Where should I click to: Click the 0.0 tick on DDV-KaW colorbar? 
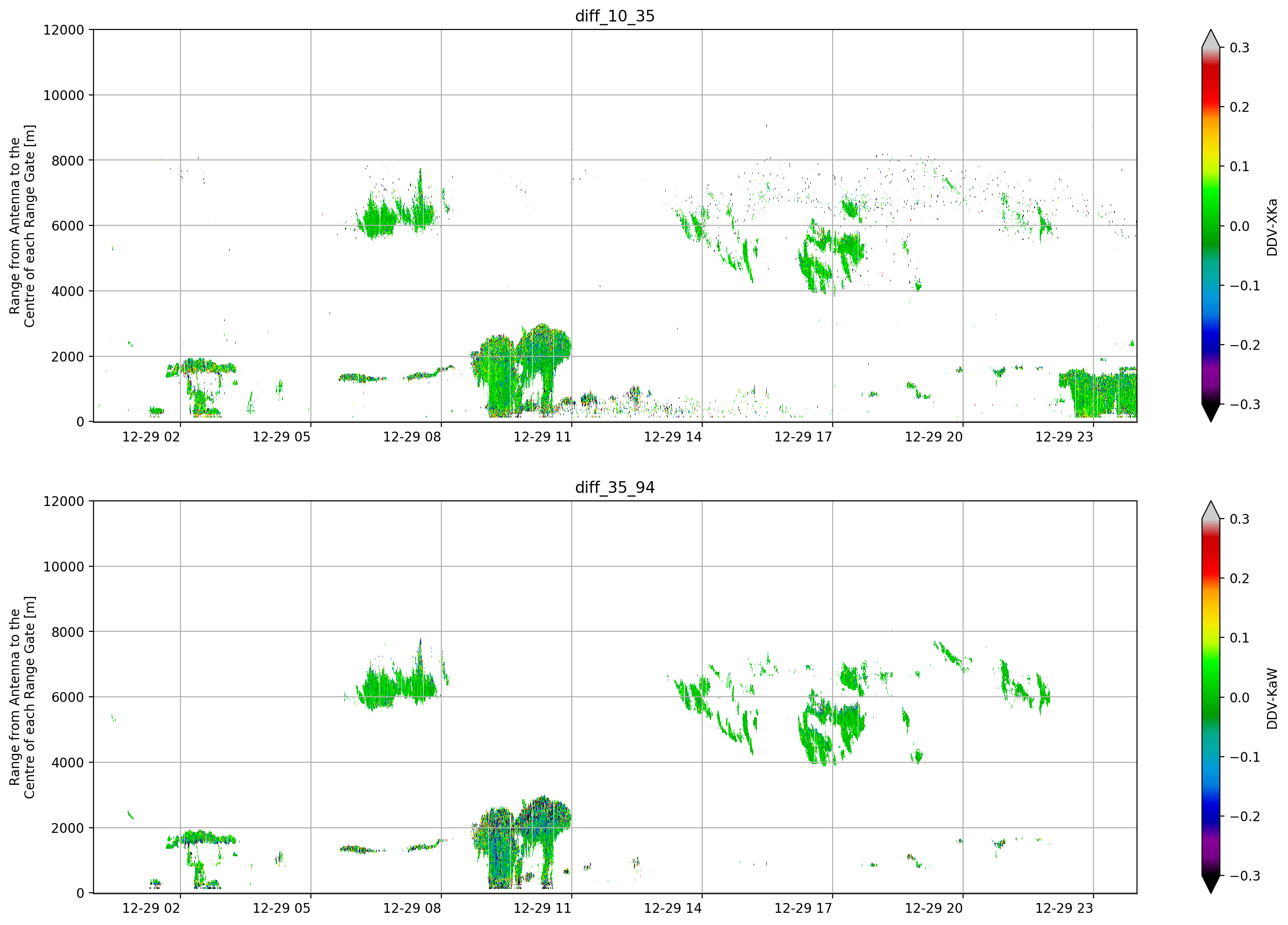1240,698
